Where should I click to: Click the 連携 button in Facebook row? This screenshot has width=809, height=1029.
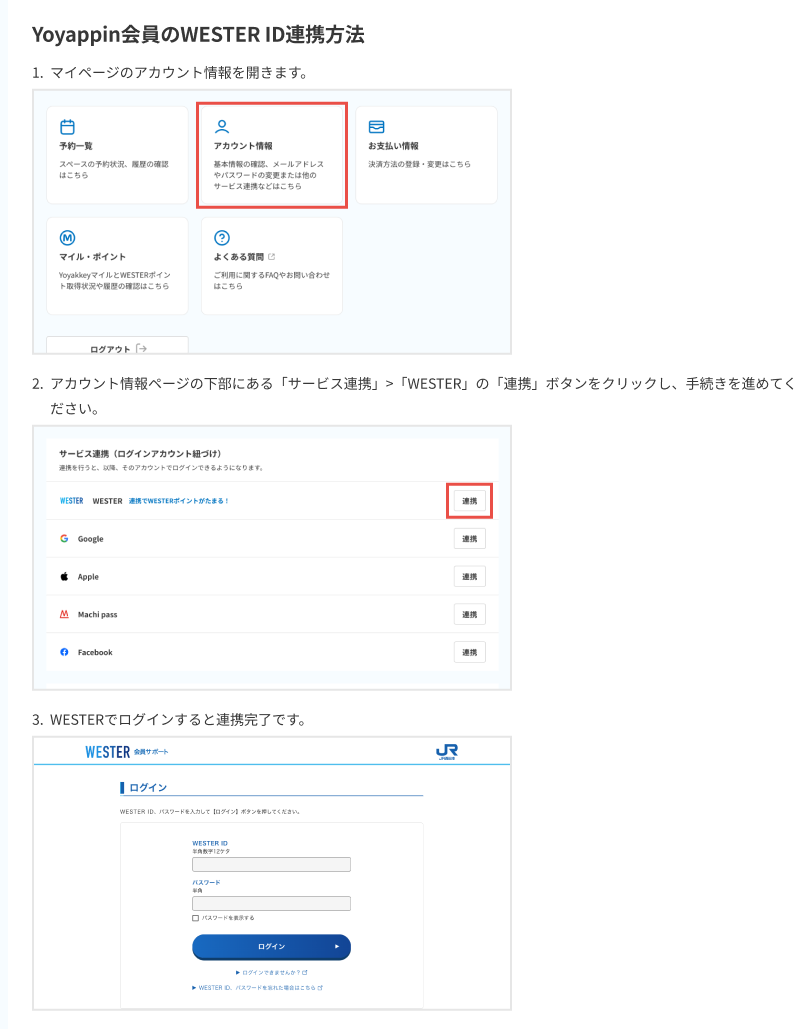pos(470,652)
